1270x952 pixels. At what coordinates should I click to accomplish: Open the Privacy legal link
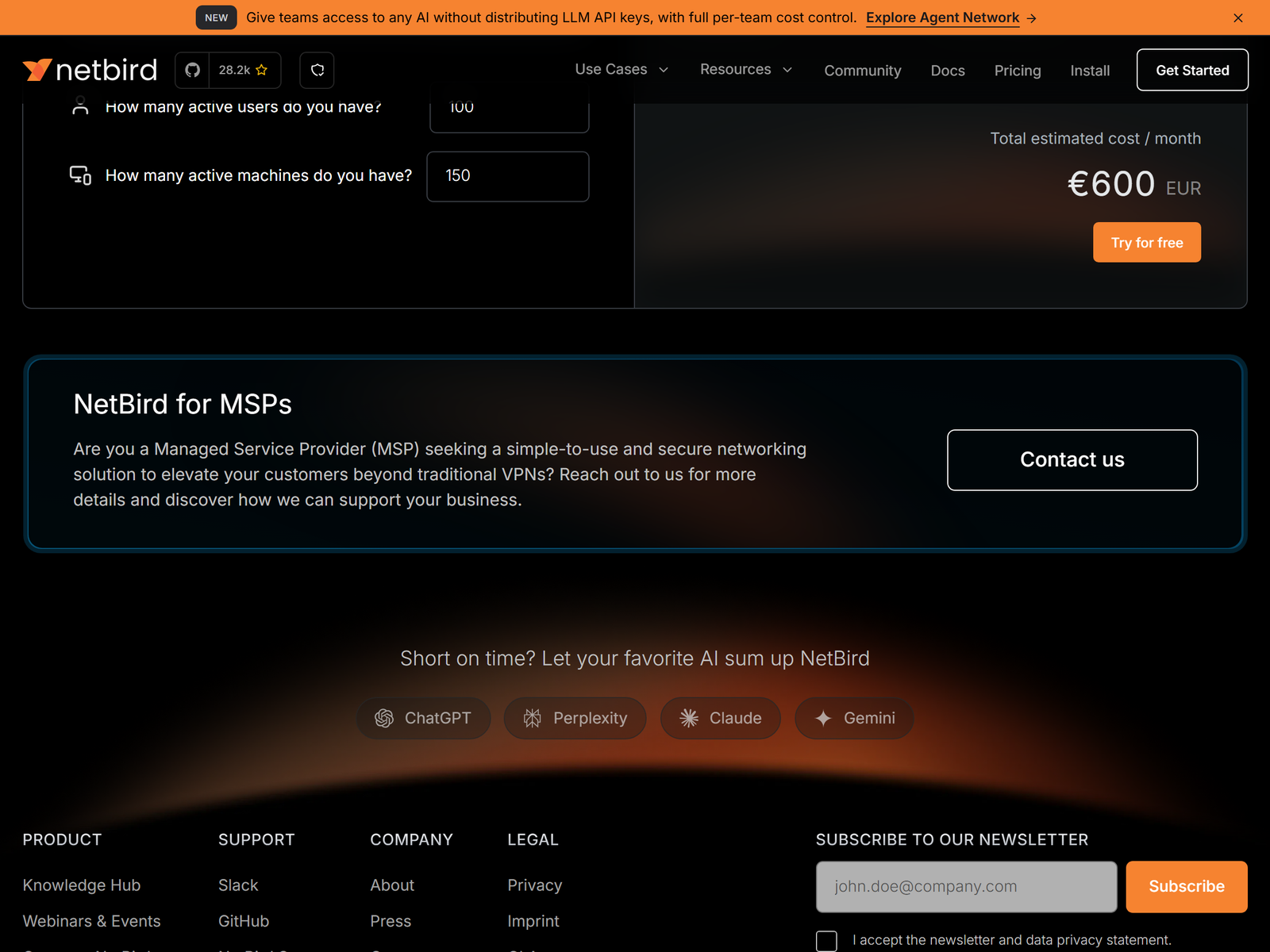click(535, 885)
